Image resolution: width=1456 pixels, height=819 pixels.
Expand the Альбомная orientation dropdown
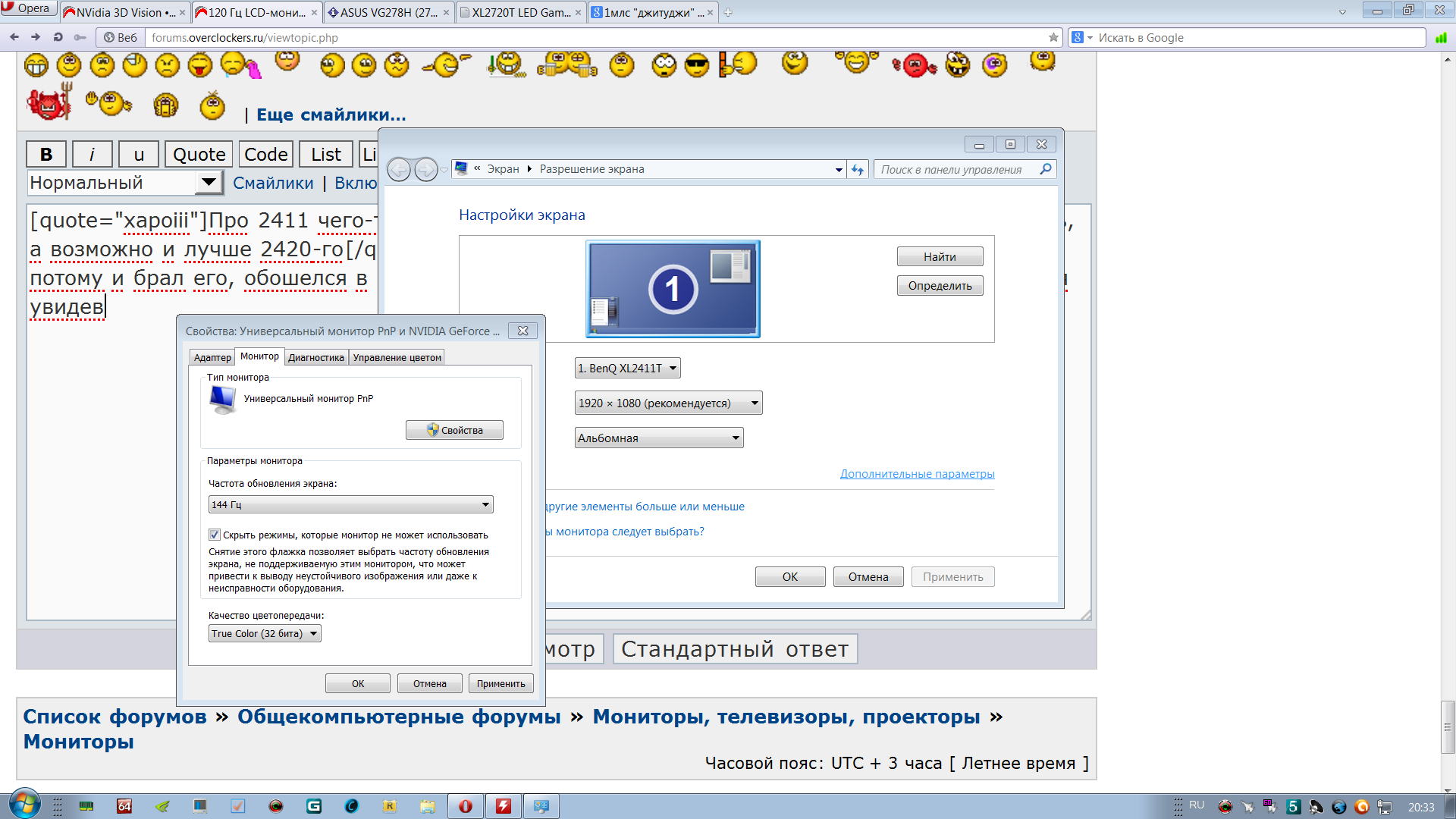658,438
